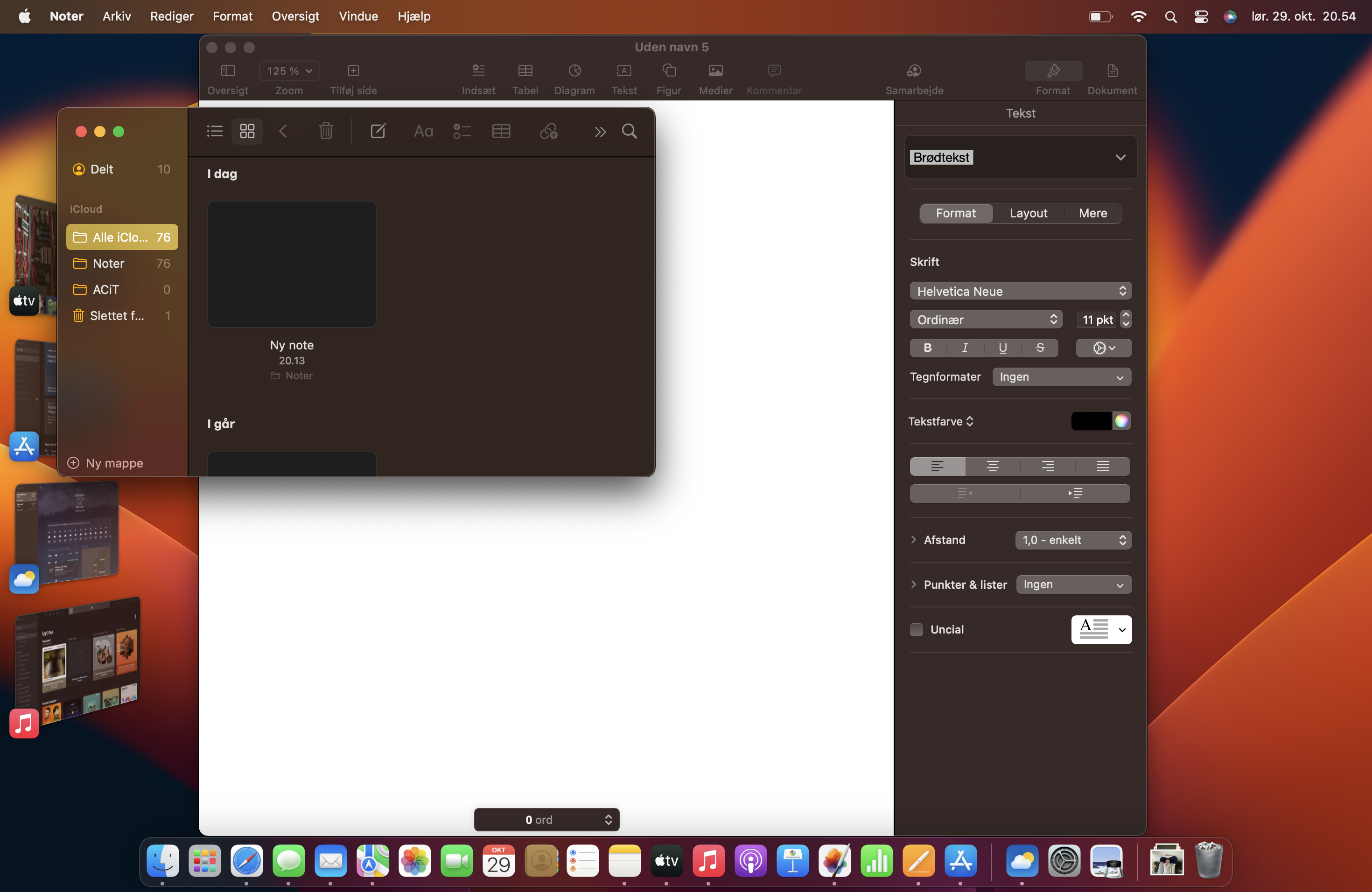This screenshot has width=1372, height=892.
Task: Select center text alignment
Action: pos(993,466)
